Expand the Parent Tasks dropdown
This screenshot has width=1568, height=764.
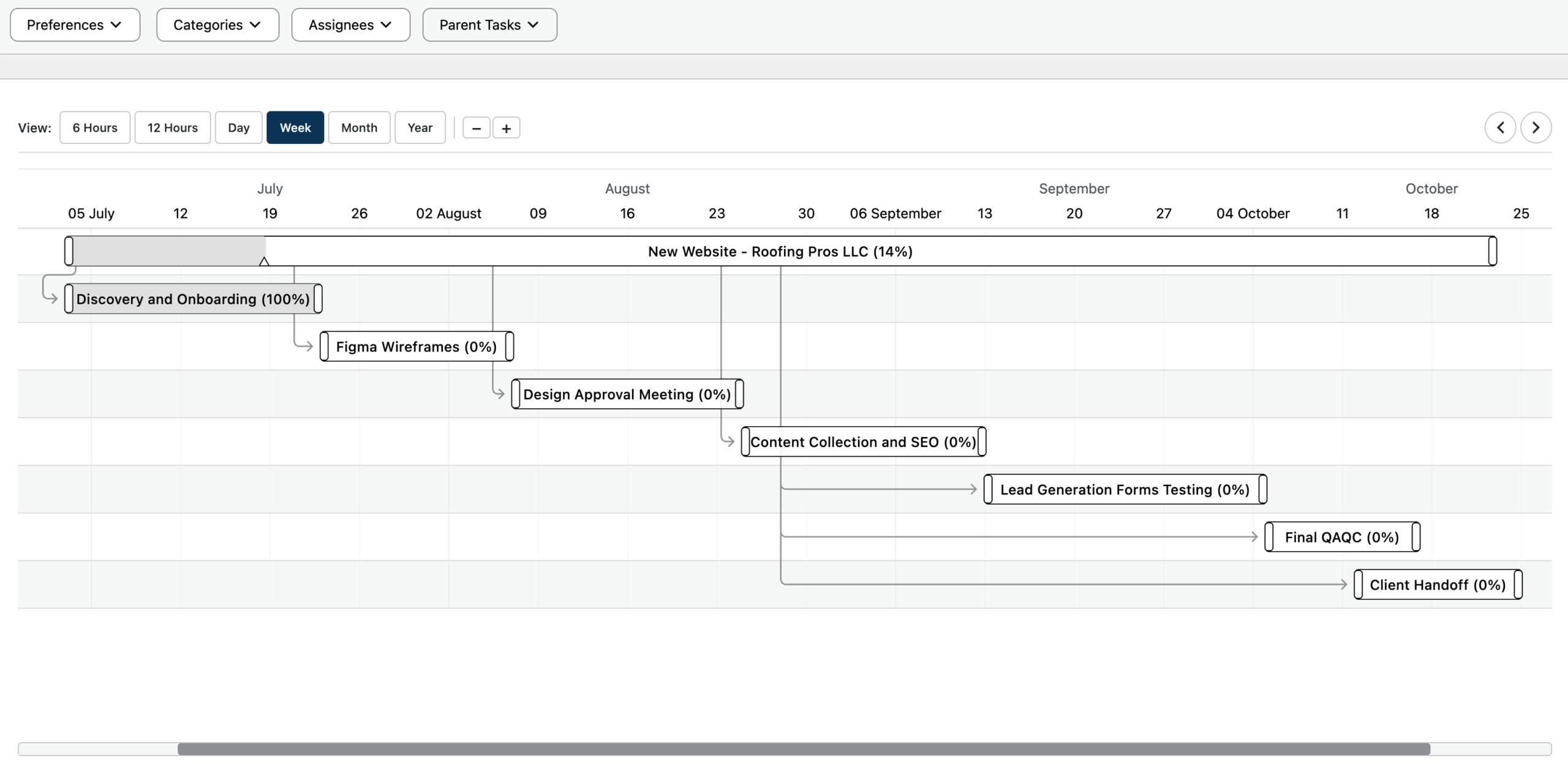[489, 25]
